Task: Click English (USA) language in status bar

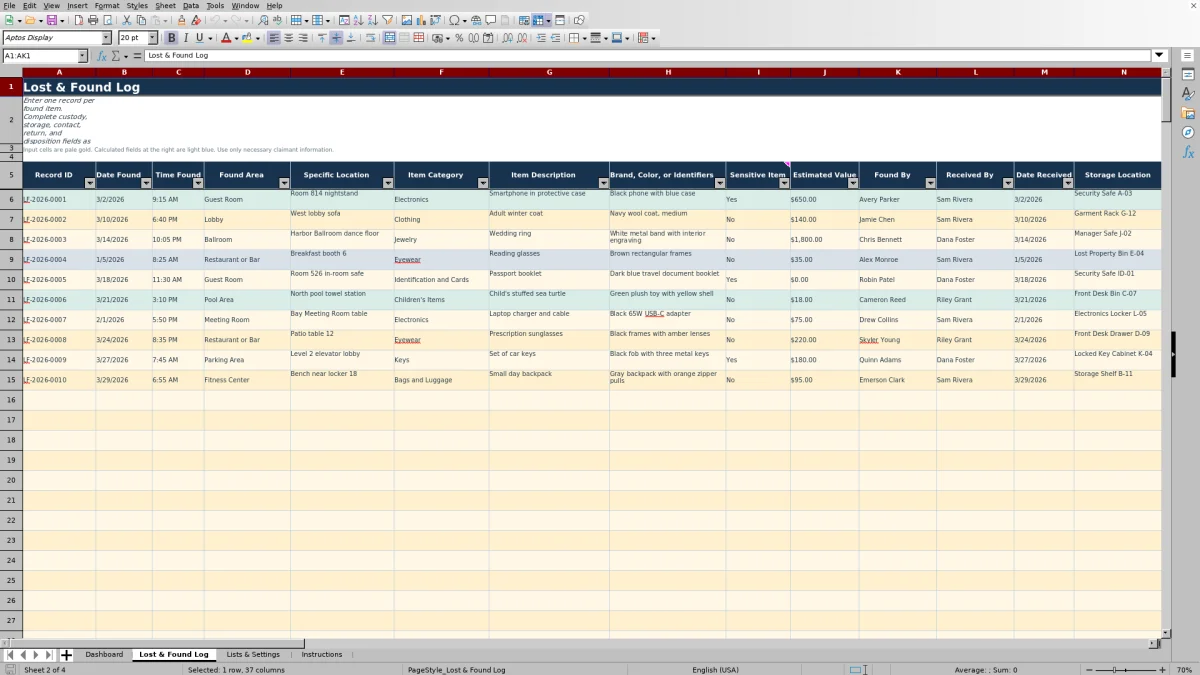Action: tap(715, 670)
